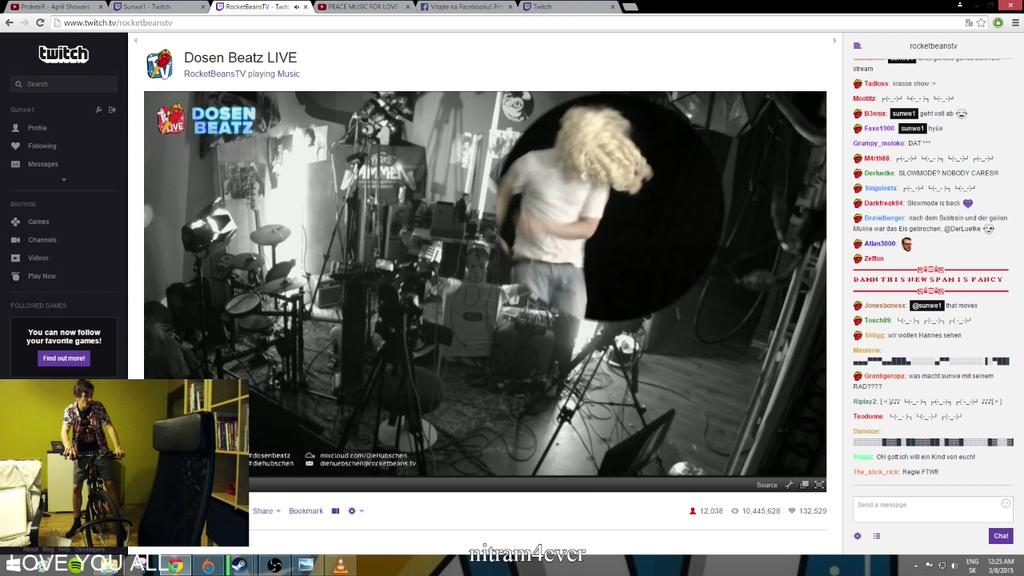Click chat username Grumpy_moloko
1024x576 pixels.
878,143
